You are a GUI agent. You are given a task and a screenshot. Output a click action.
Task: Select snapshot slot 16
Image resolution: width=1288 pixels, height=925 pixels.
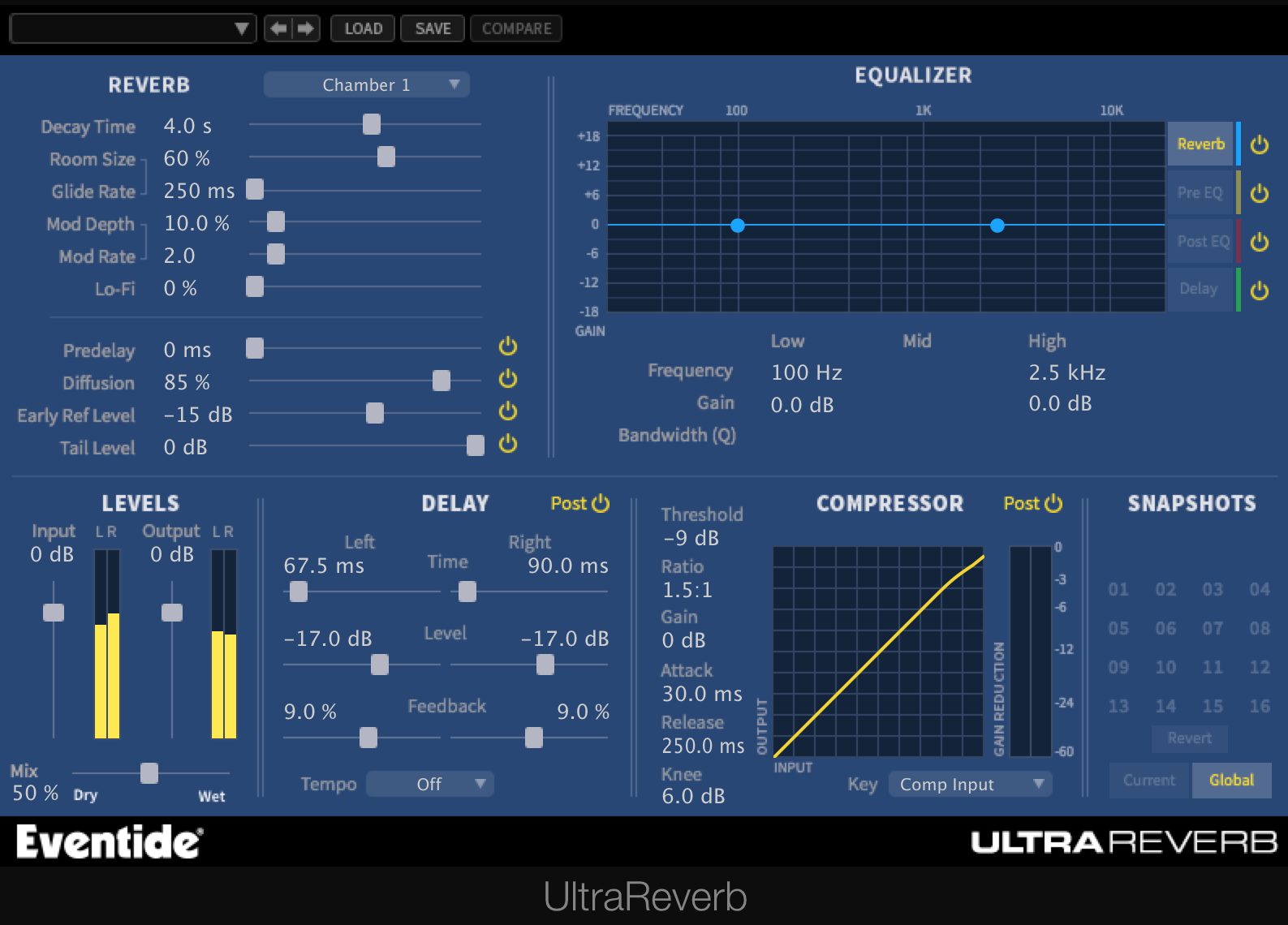(x=1260, y=706)
